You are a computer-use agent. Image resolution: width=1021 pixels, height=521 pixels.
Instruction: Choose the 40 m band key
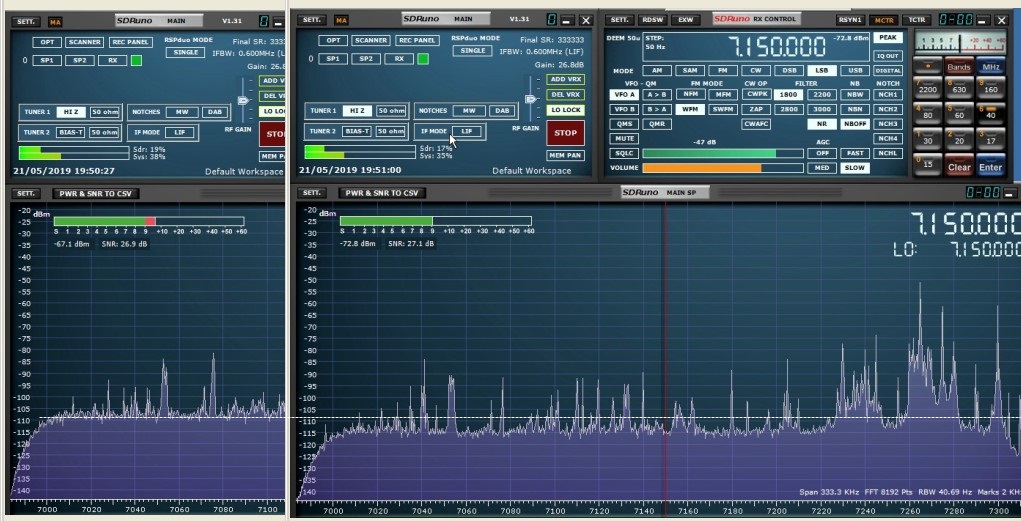pos(990,113)
